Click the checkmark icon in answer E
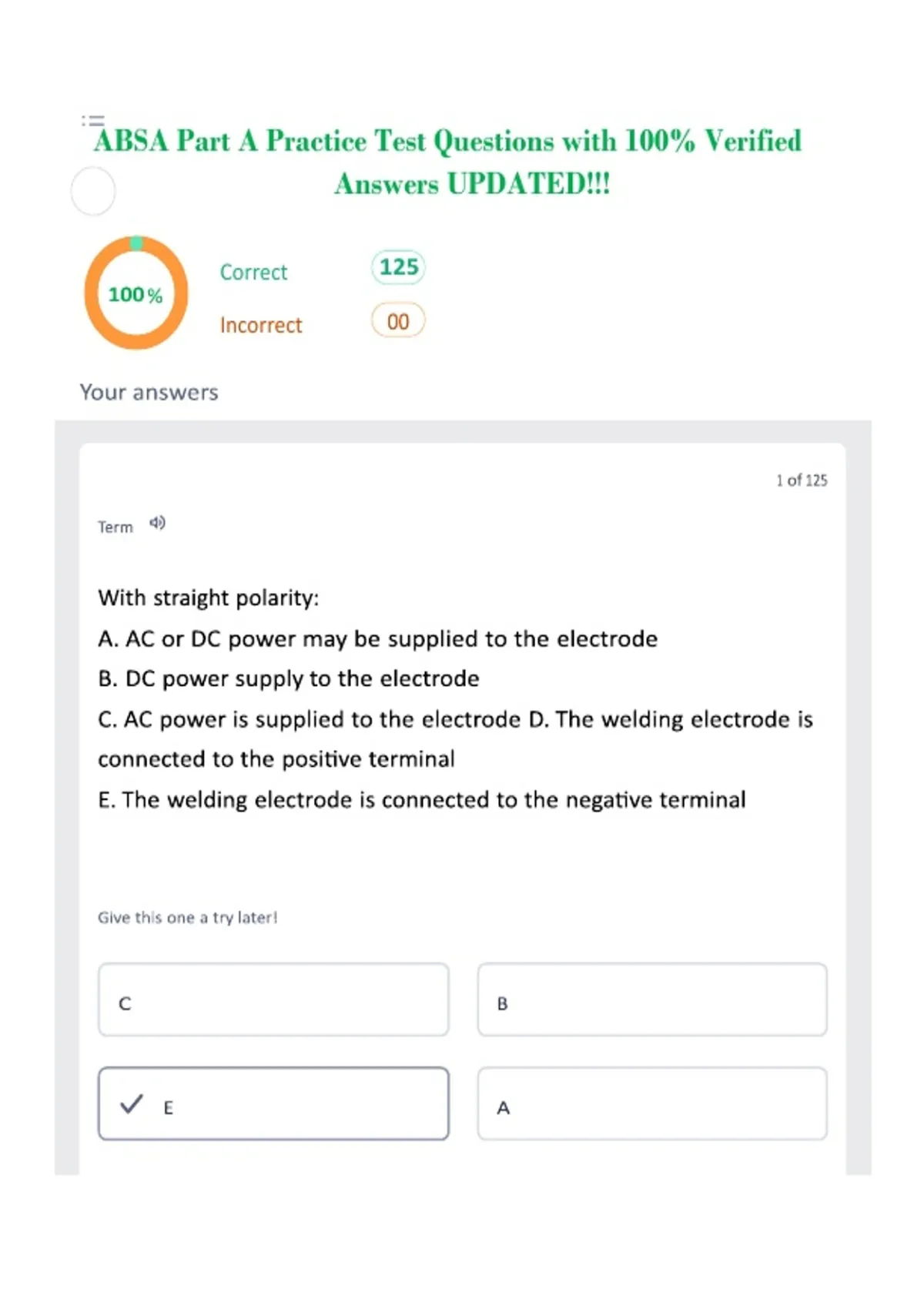924x1309 pixels. [132, 1103]
